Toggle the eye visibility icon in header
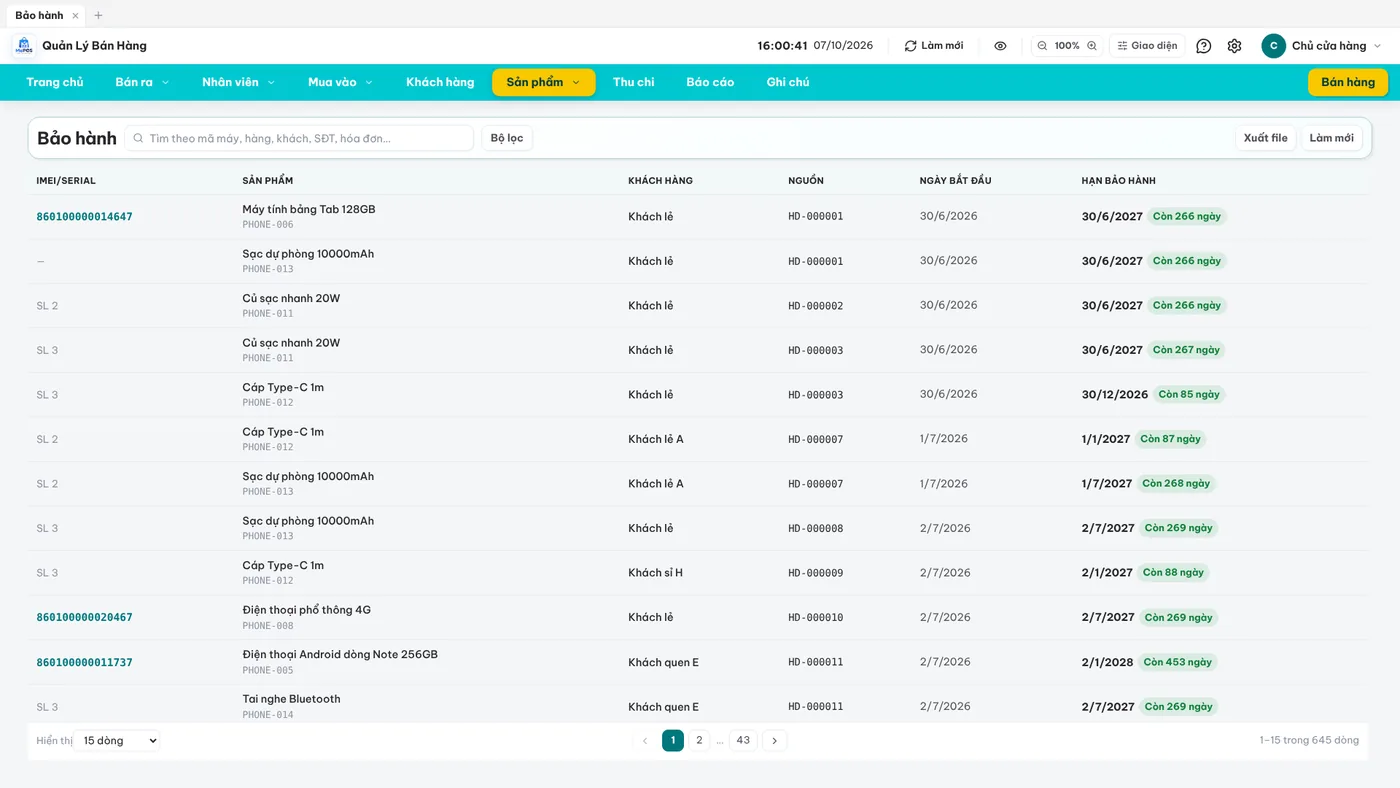This screenshot has height=788, width=1400. point(1000,46)
